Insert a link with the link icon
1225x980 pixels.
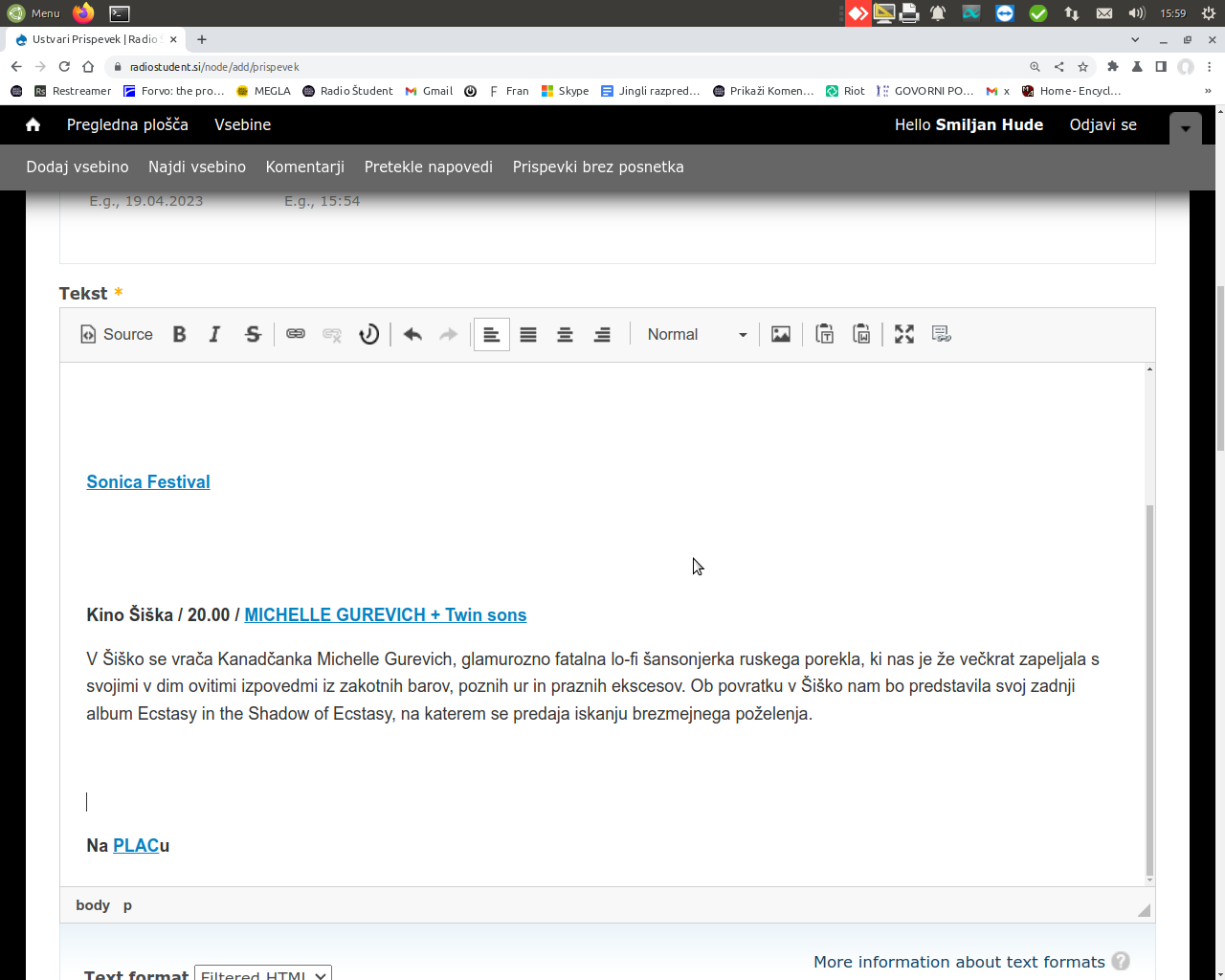point(296,334)
